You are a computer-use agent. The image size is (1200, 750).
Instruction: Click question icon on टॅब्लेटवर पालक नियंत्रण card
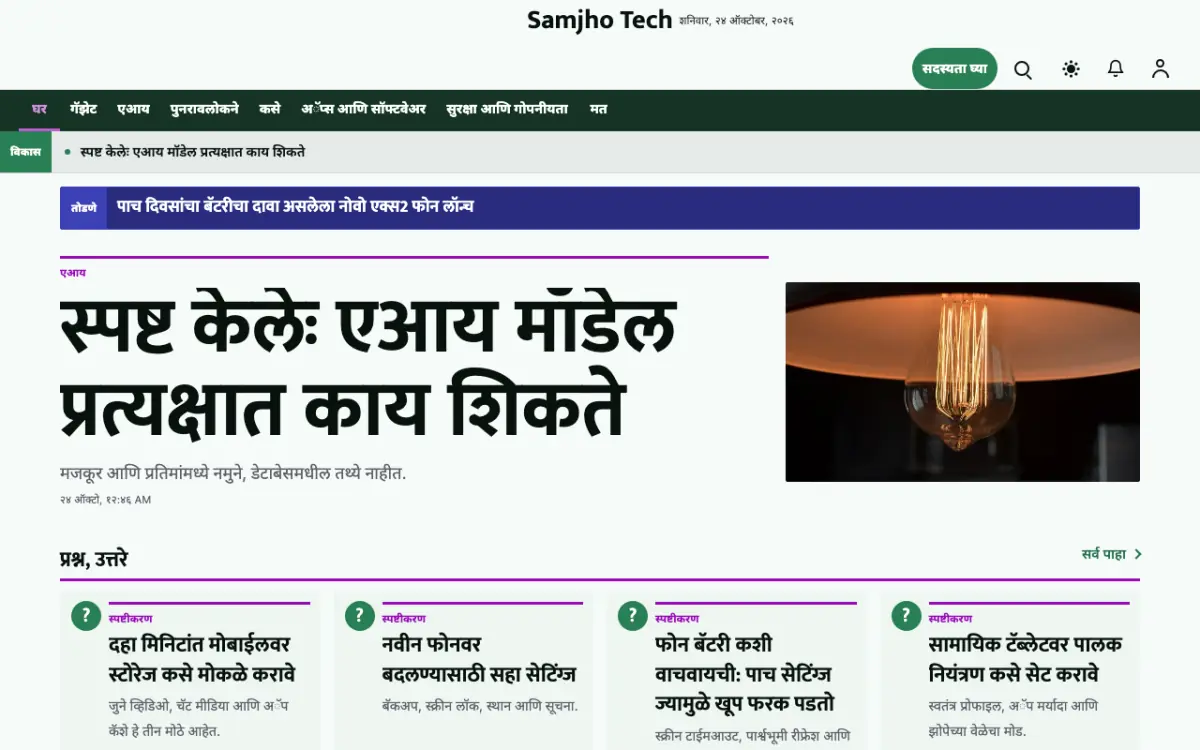coord(906,616)
